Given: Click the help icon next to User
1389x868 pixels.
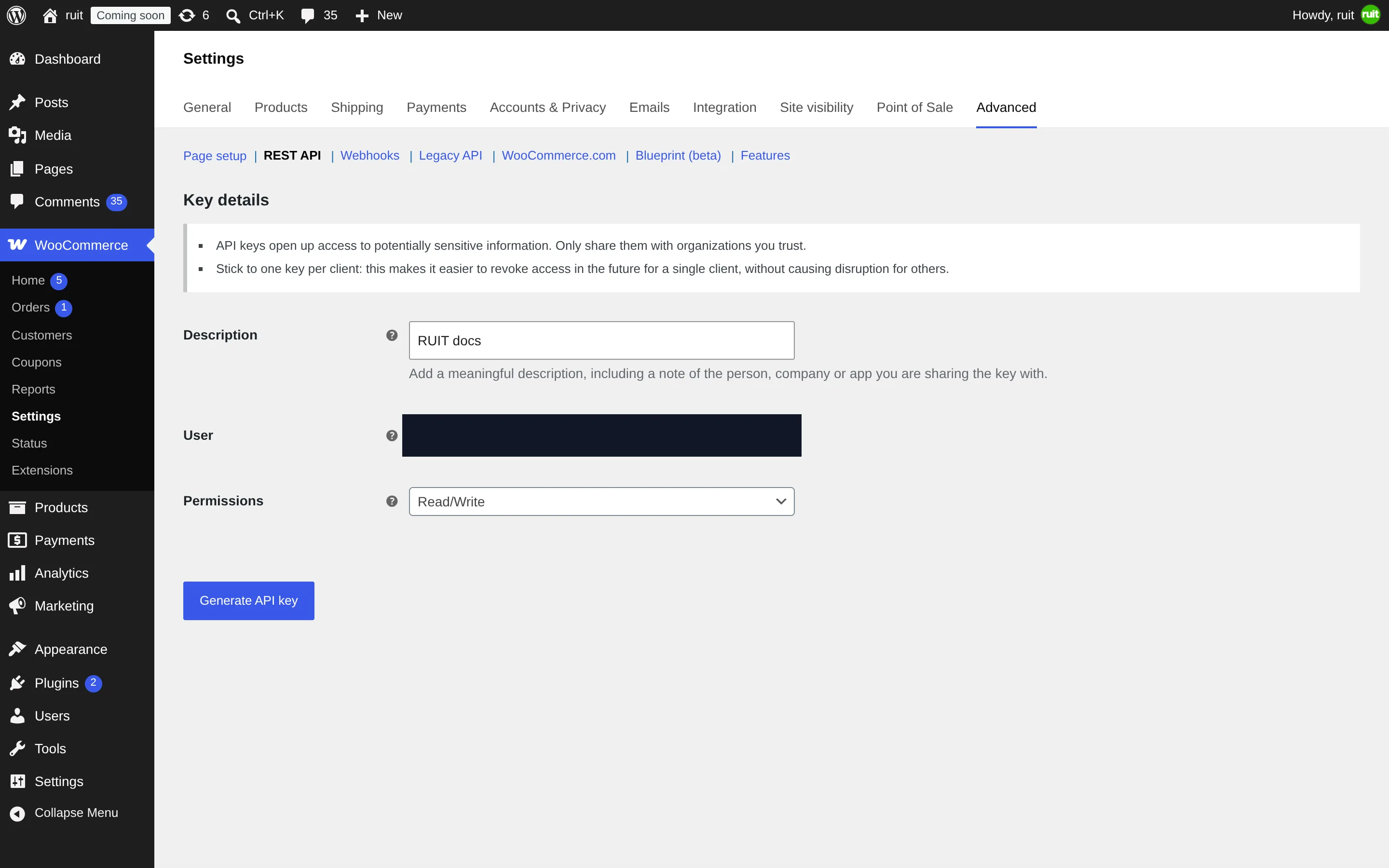Looking at the screenshot, I should 392,436.
